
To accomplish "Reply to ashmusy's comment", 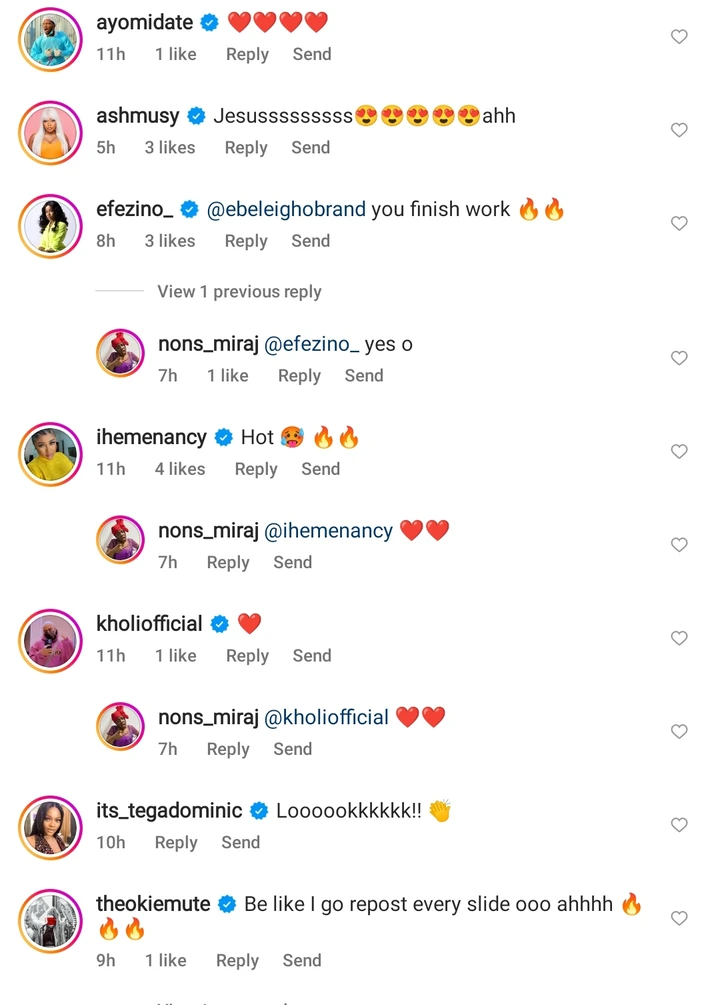I will (x=246, y=147).
